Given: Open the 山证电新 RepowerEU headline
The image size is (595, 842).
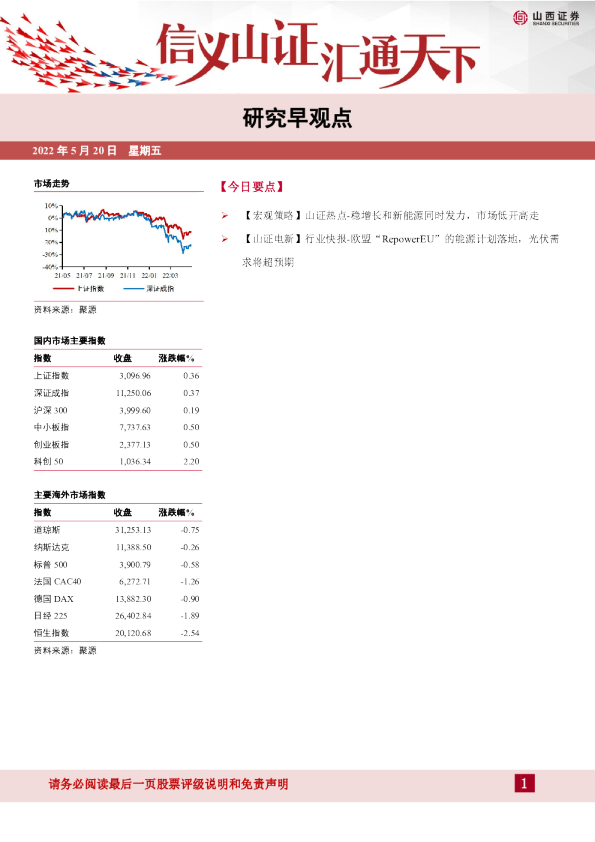Looking at the screenshot, I should (x=400, y=250).
